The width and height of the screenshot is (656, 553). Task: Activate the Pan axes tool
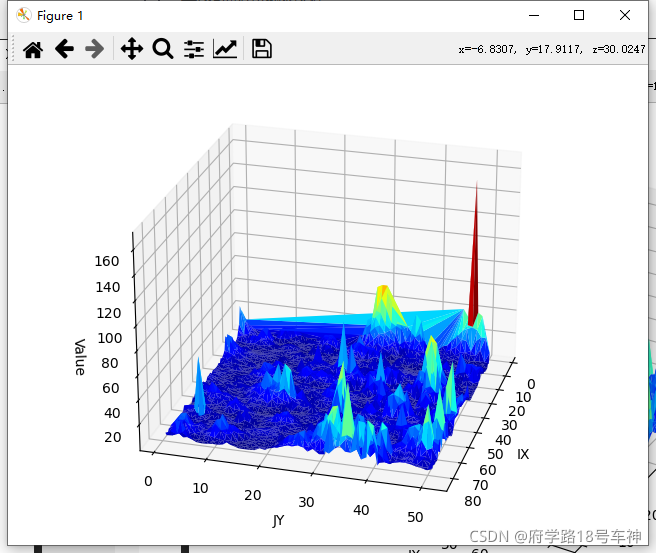[x=132, y=49]
